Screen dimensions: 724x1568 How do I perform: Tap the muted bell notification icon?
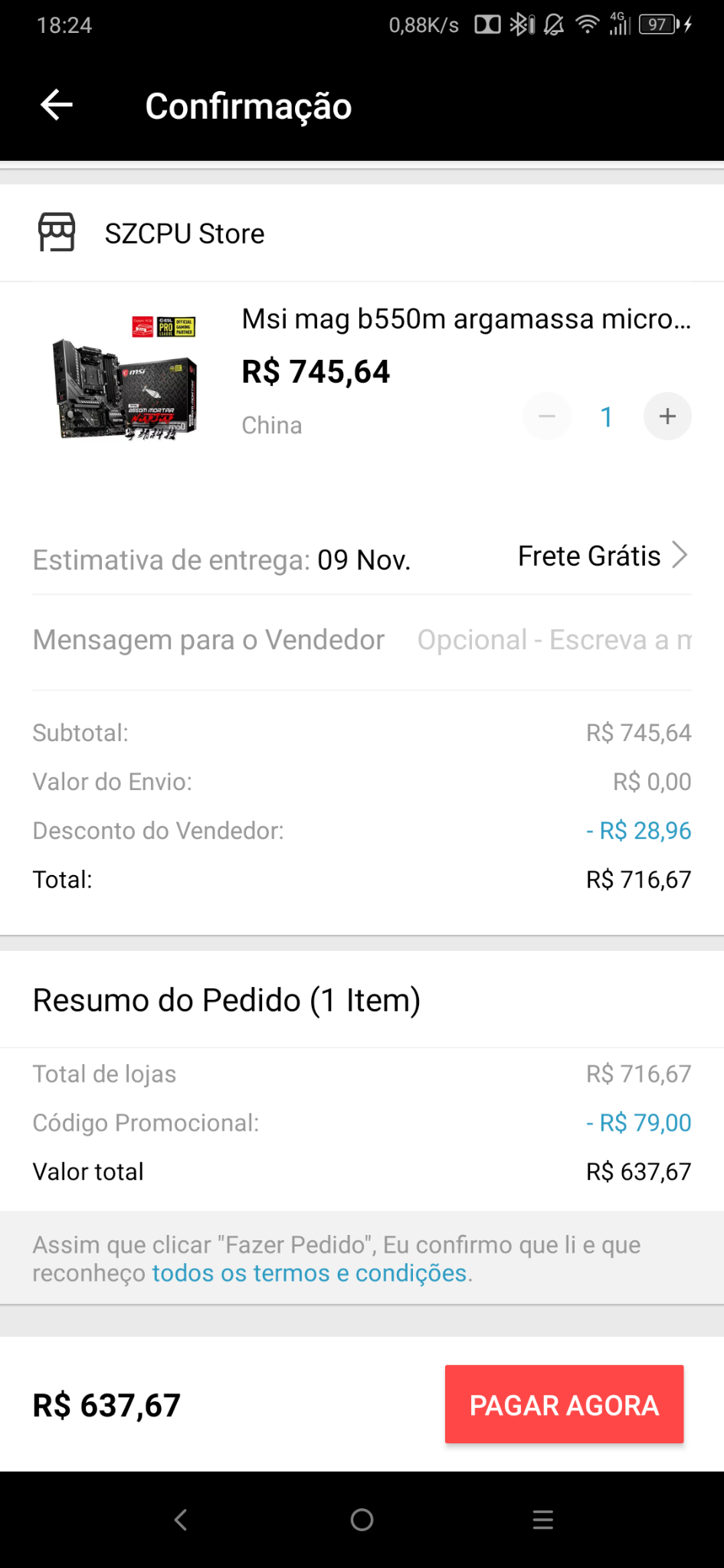pyautogui.click(x=554, y=25)
